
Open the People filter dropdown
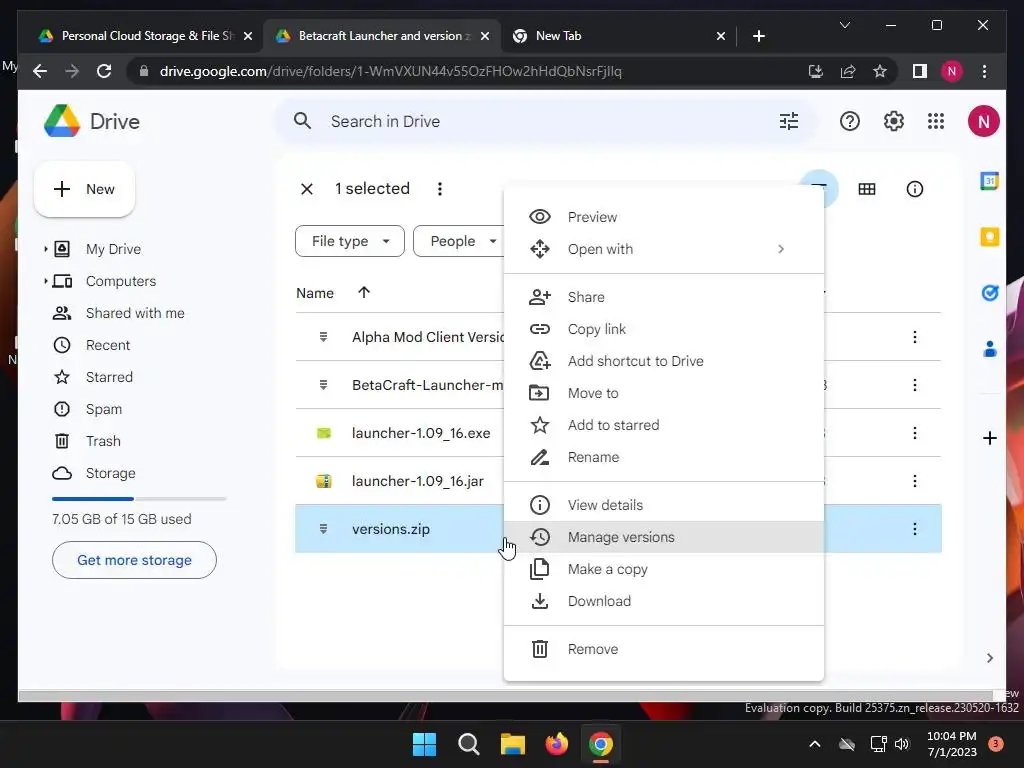[x=459, y=241]
